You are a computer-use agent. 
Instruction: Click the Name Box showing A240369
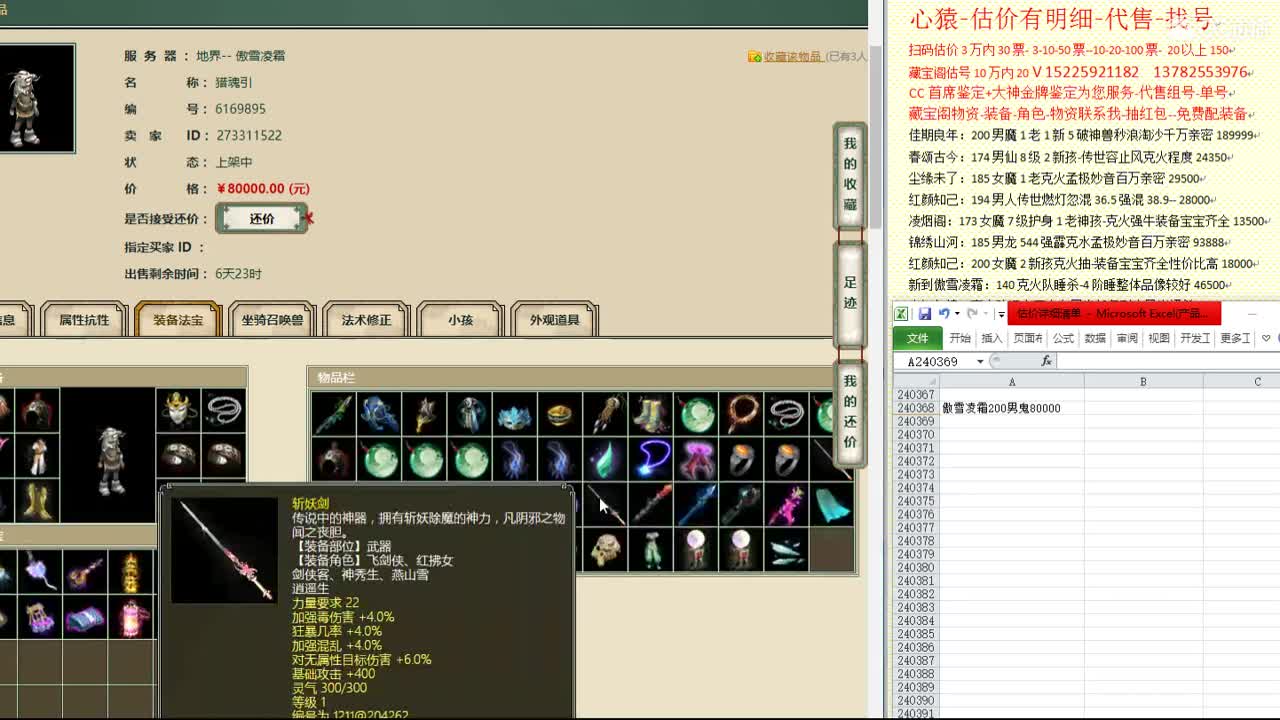(x=934, y=362)
